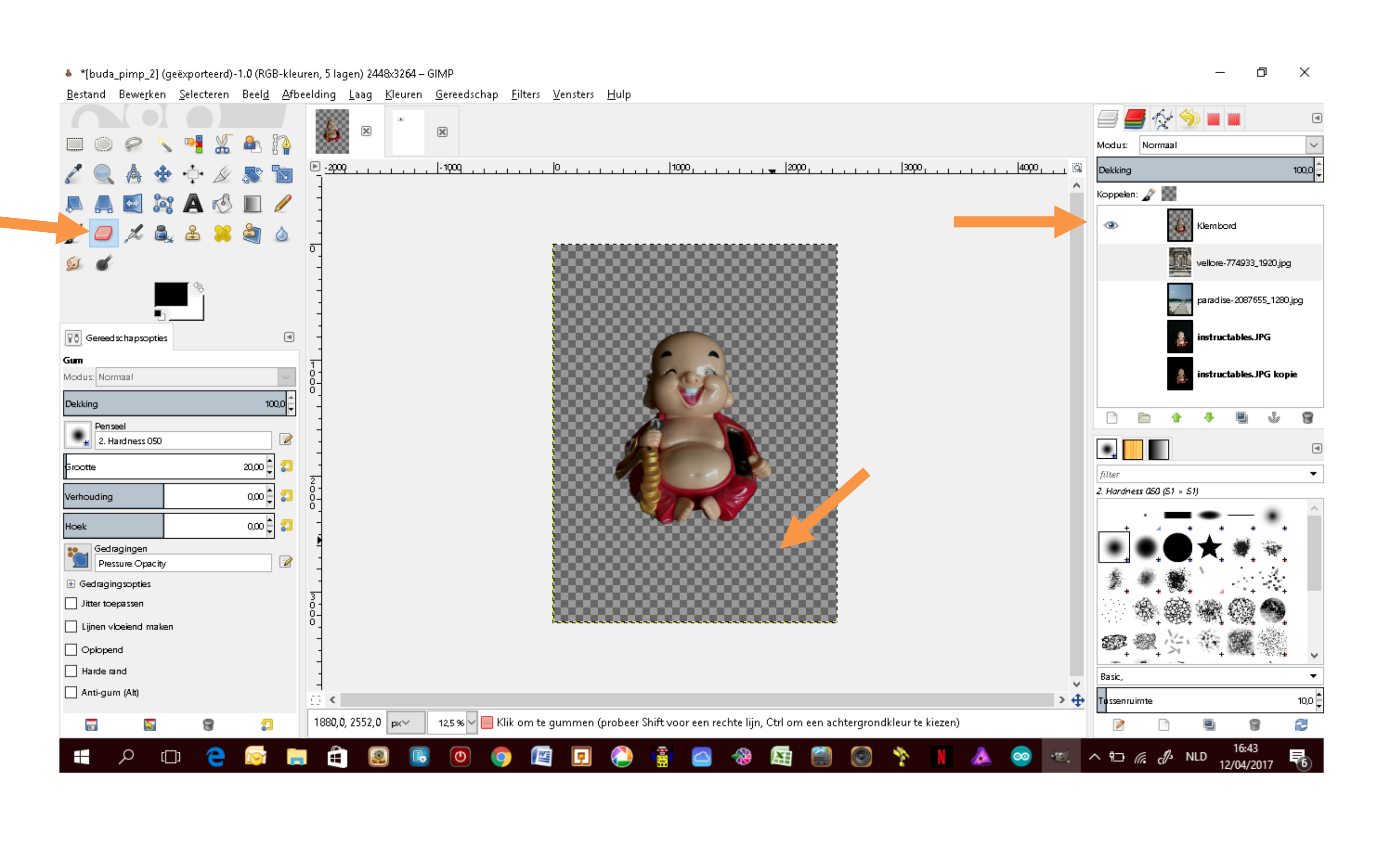Select the Heal tool
The width and height of the screenshot is (1400, 865).
click(223, 234)
